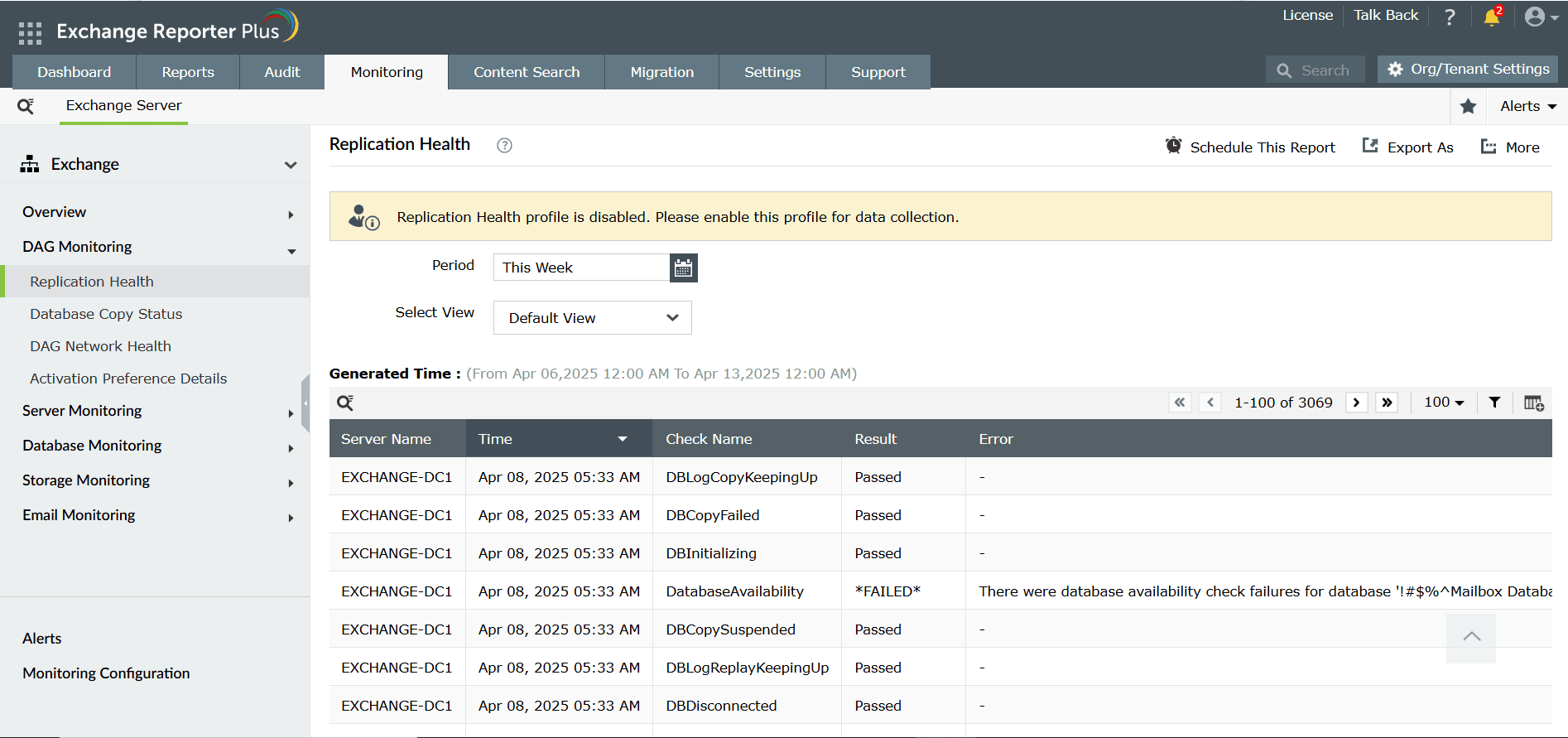The width and height of the screenshot is (1568, 738).
Task: Click the help question mark in header
Action: 1450,17
